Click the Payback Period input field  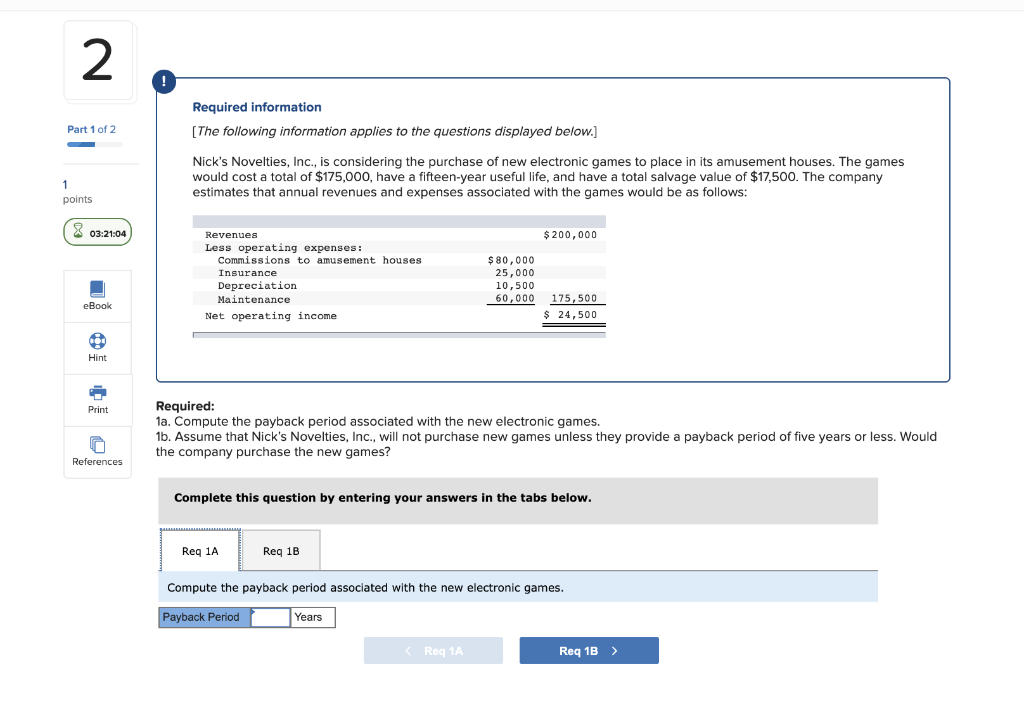pyautogui.click(x=270, y=617)
